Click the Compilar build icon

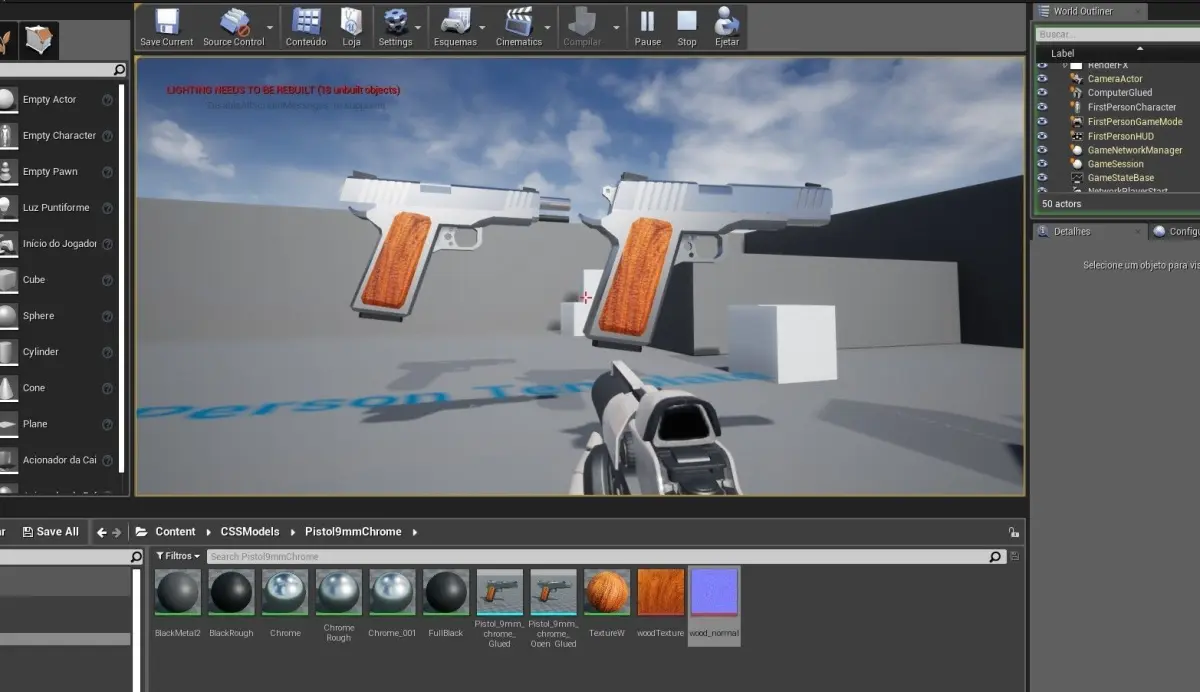(582, 21)
